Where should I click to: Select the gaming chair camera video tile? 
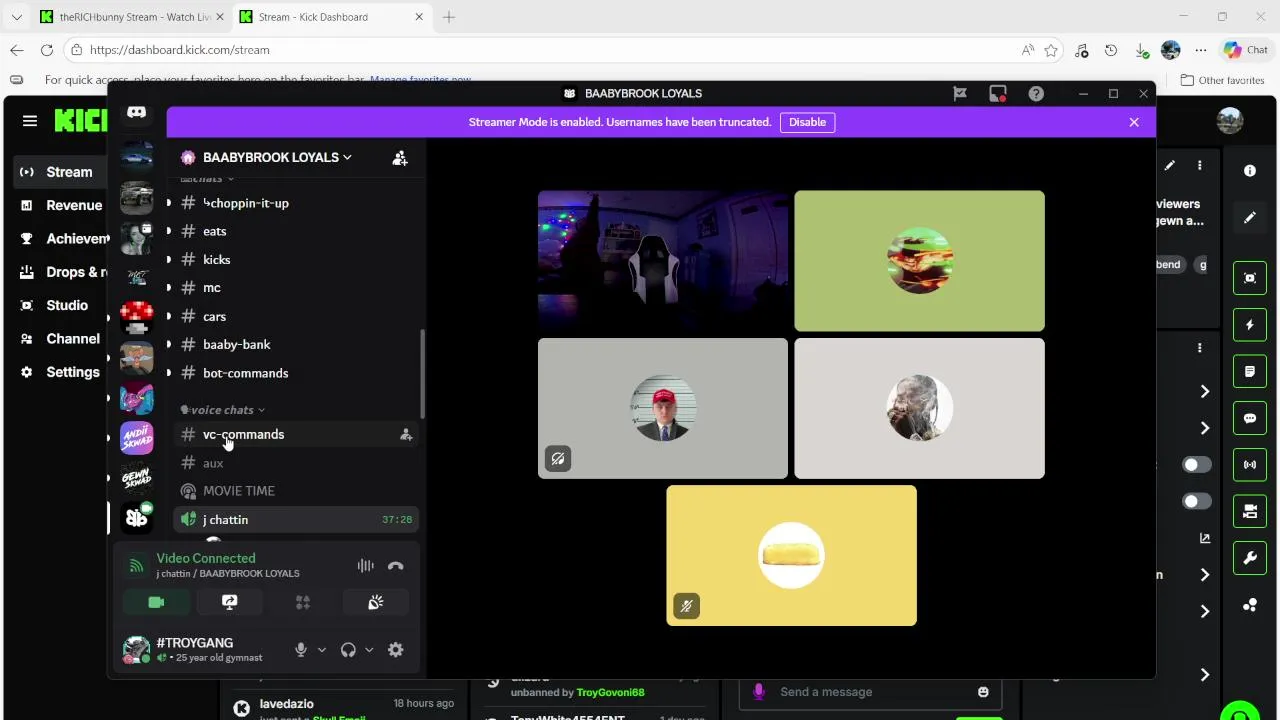point(663,261)
